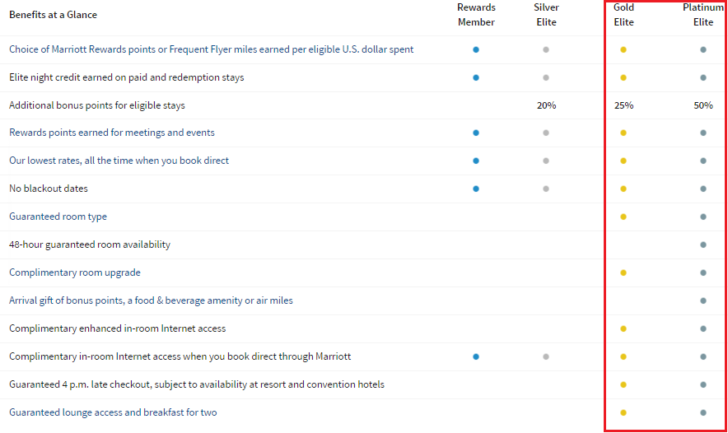Click the Rewards Member column header
The image size is (728, 433).
[x=476, y=14]
